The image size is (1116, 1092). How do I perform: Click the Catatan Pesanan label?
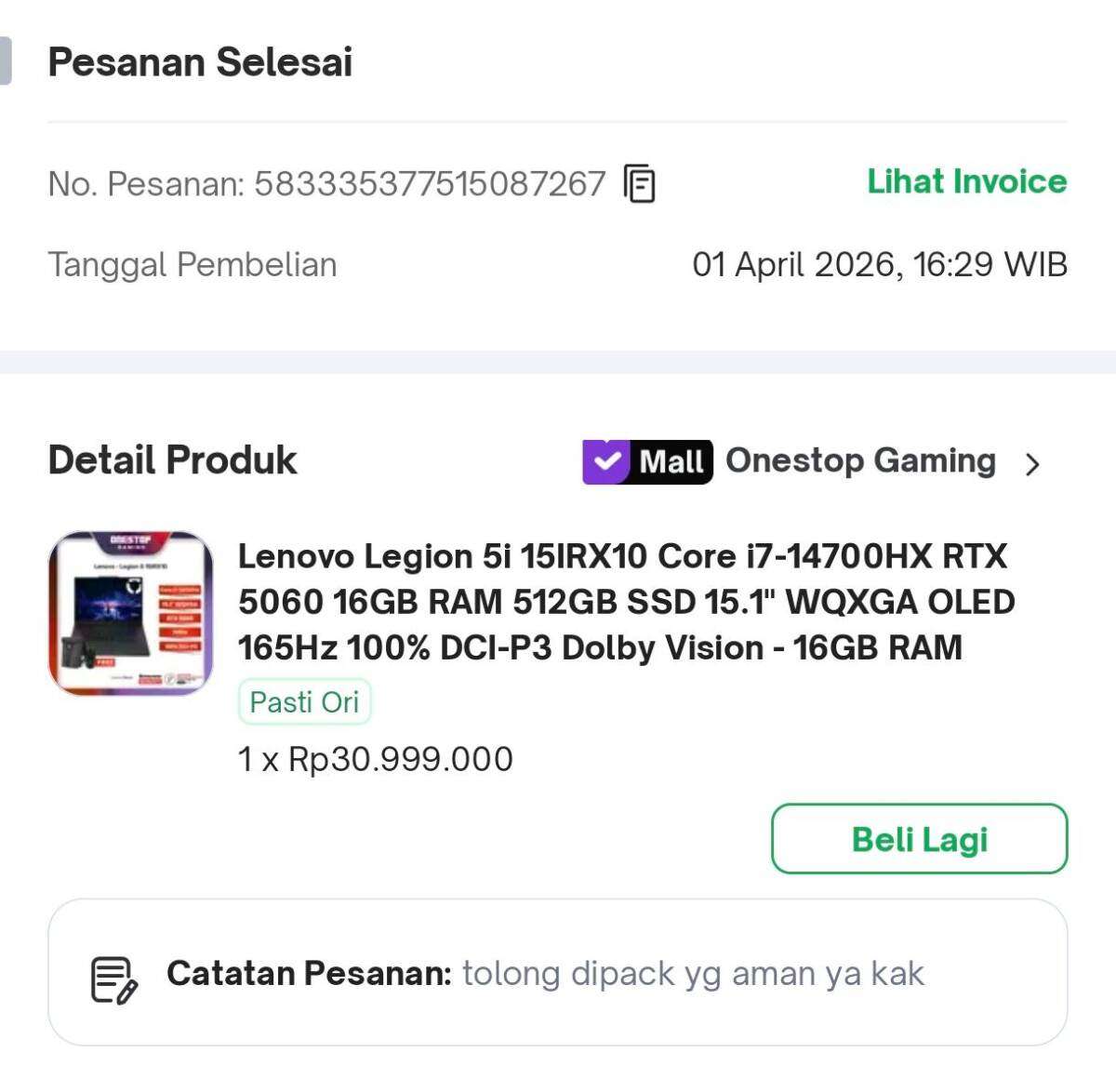pos(309,974)
